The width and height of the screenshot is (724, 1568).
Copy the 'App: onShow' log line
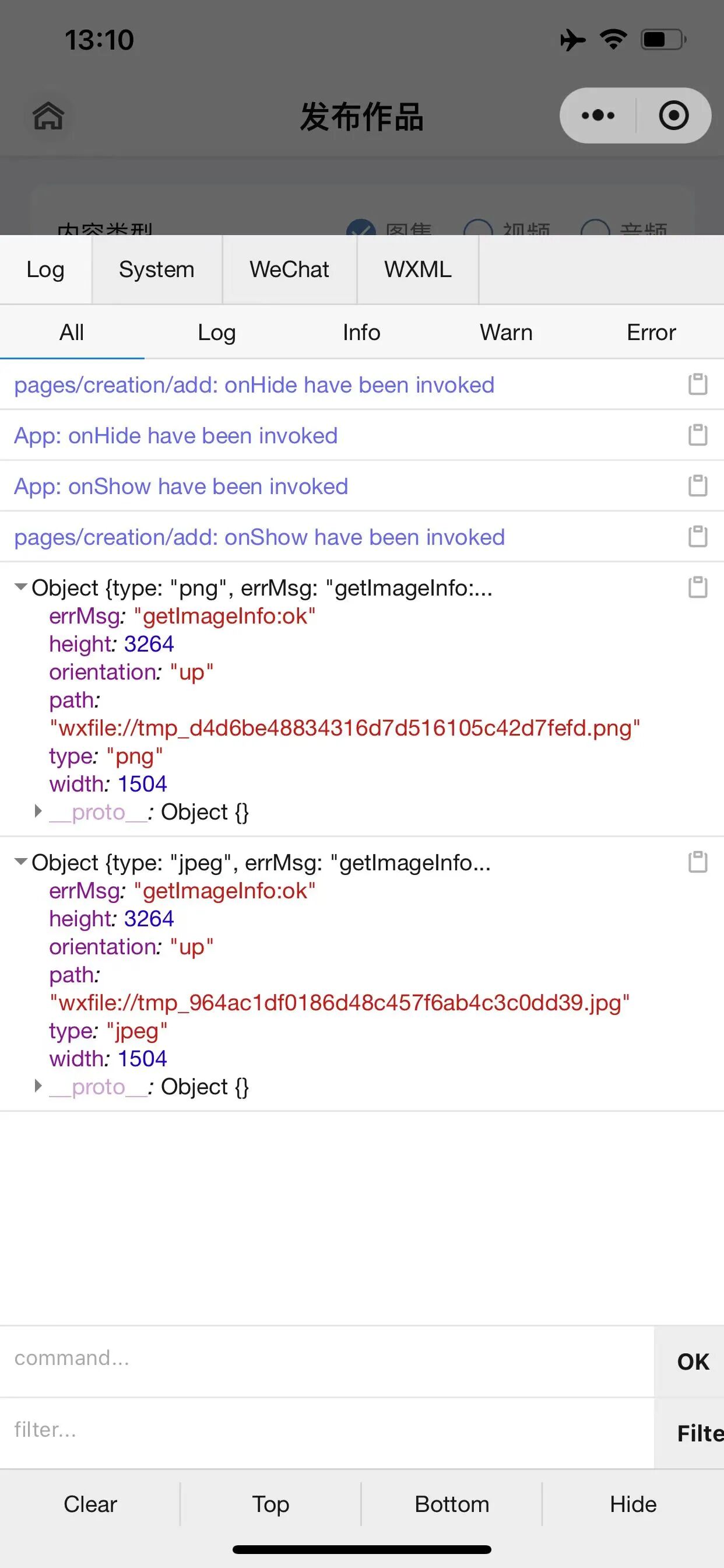(x=697, y=486)
